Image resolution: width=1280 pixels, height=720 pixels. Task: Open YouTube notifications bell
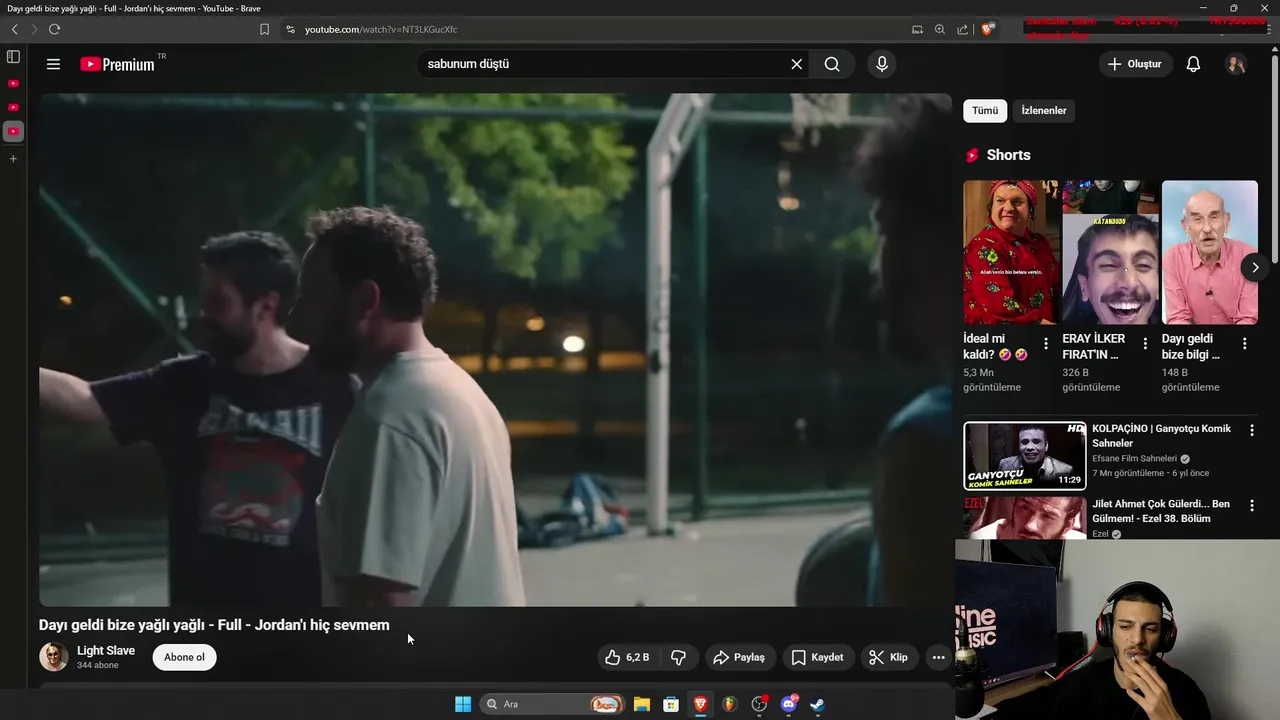click(x=1193, y=64)
